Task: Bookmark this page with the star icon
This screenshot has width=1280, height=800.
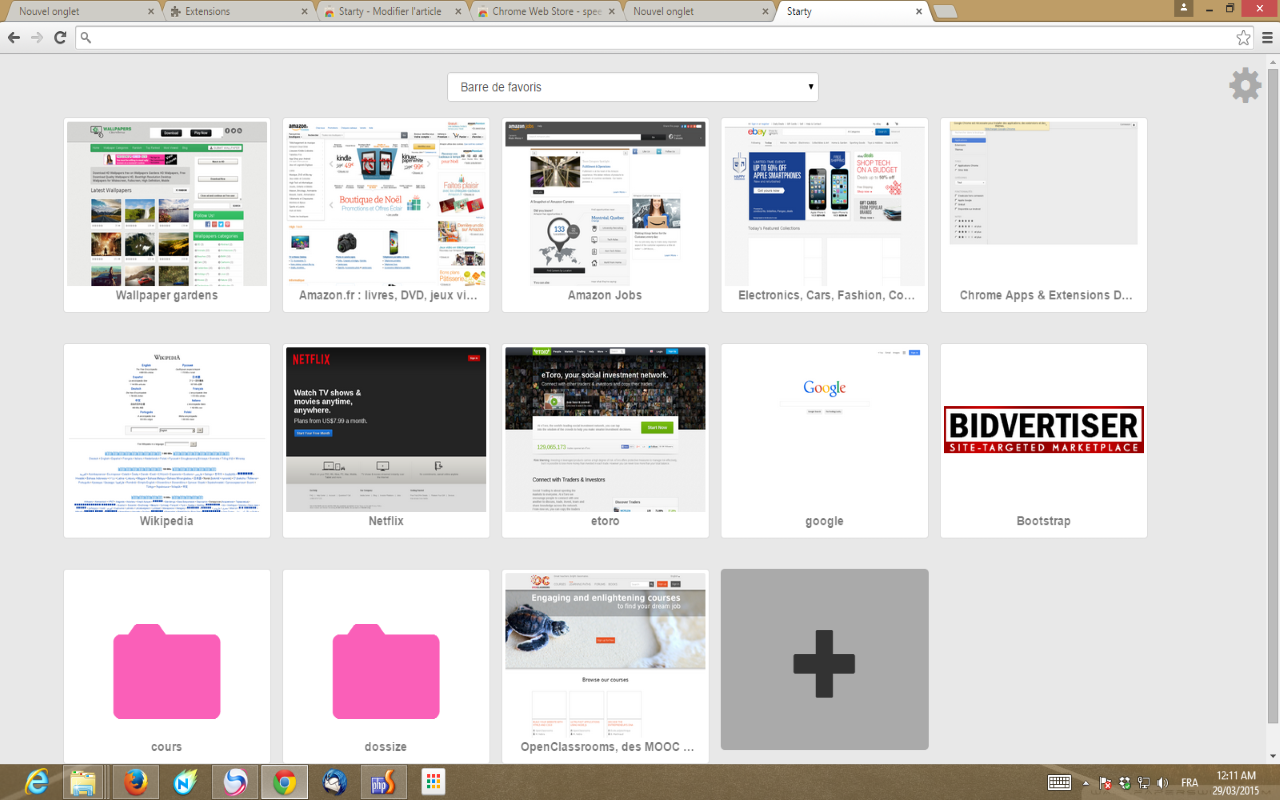Action: [1243, 38]
